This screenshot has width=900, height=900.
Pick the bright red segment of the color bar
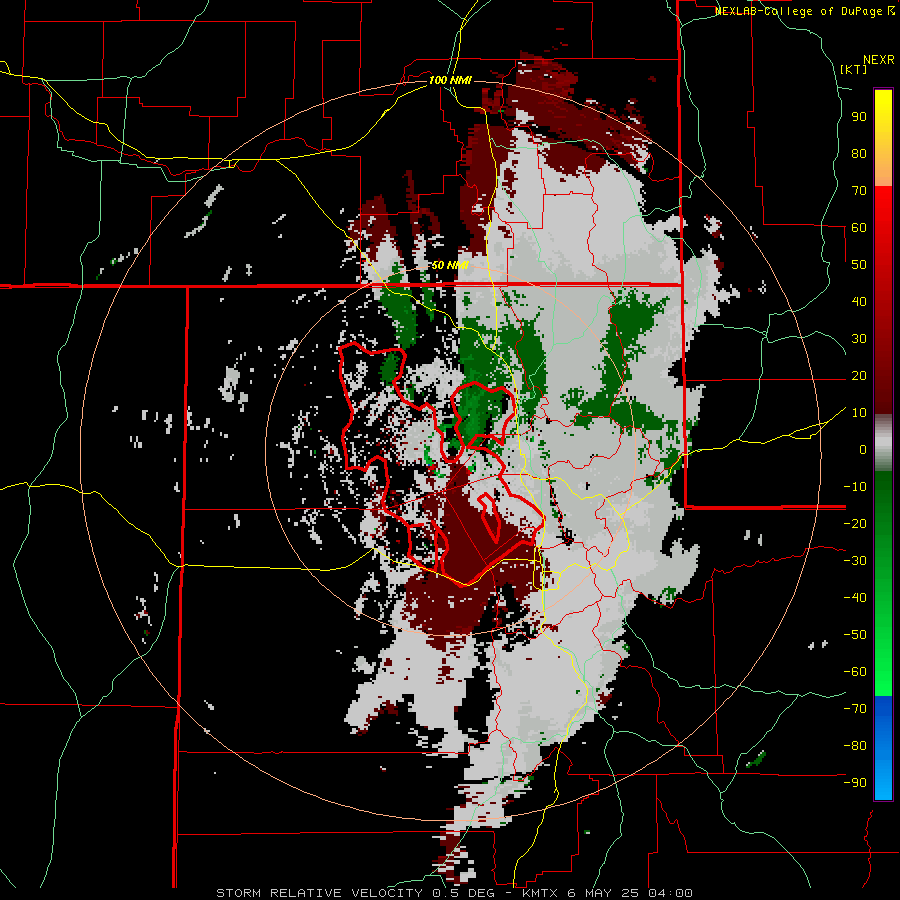(x=883, y=230)
